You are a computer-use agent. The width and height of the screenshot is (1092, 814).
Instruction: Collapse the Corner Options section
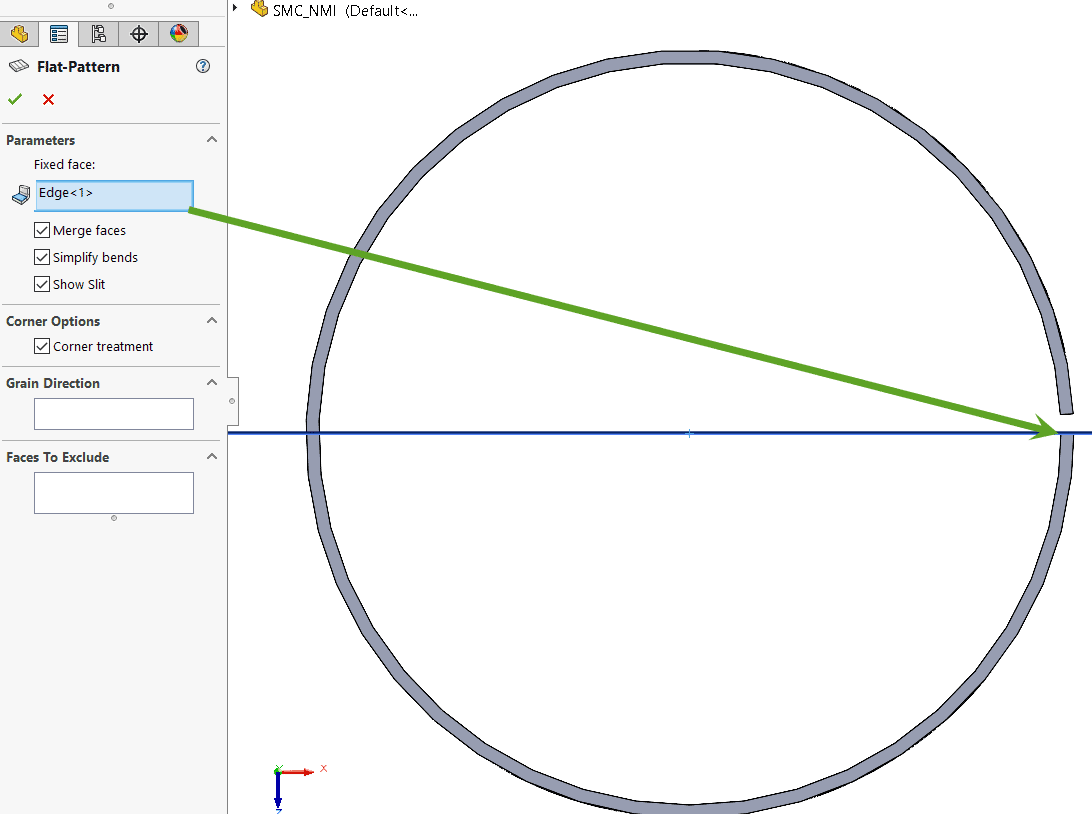pyautogui.click(x=212, y=320)
